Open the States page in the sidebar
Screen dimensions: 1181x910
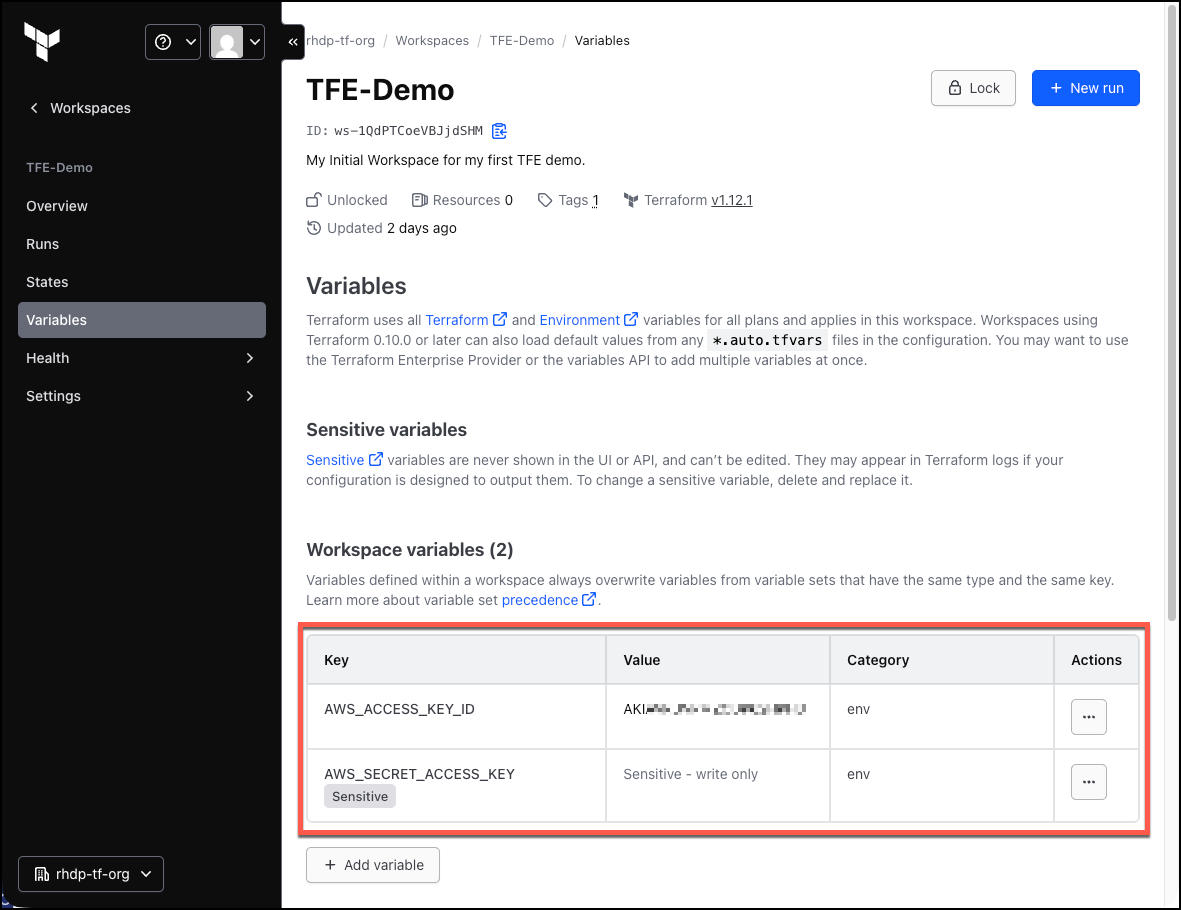142,282
